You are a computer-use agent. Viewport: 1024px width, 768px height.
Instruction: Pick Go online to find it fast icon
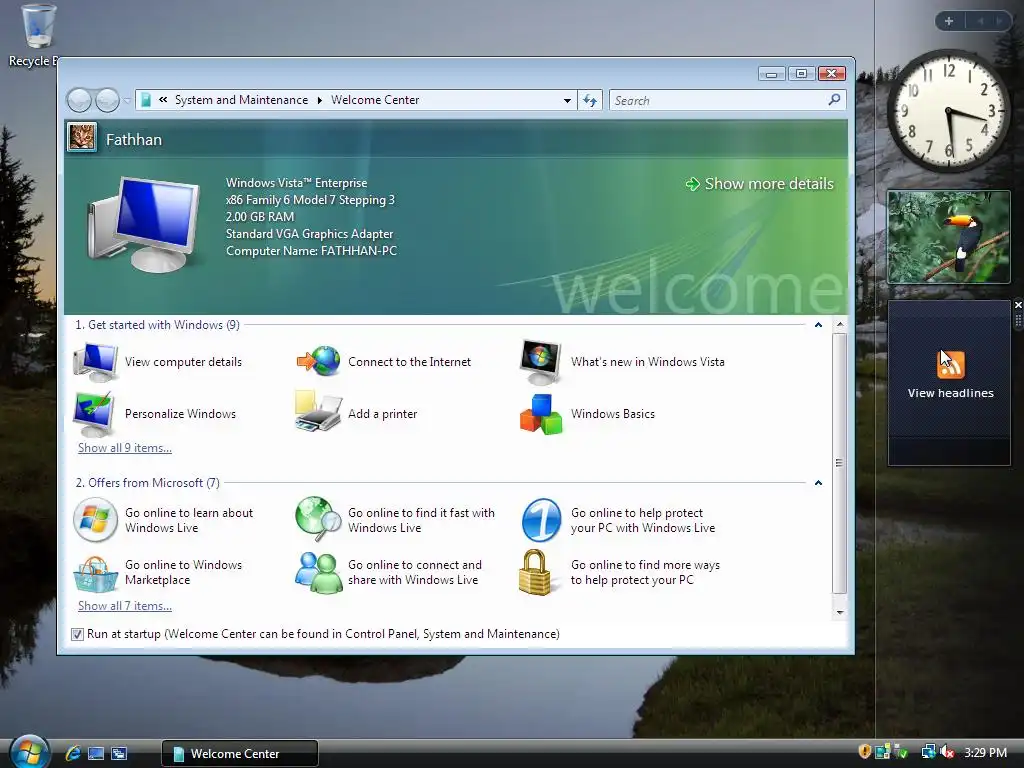tap(319, 519)
